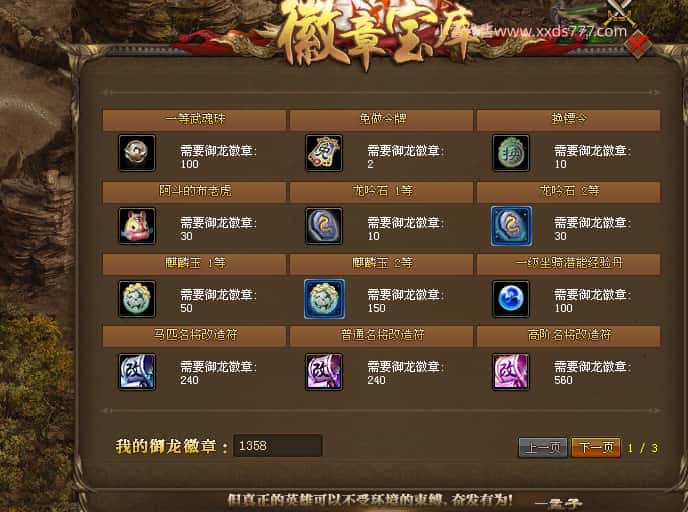Viewport: 688px width, 512px height.
Task: Select the 麒麟玉 1等 jade icon
Action: tap(137, 299)
